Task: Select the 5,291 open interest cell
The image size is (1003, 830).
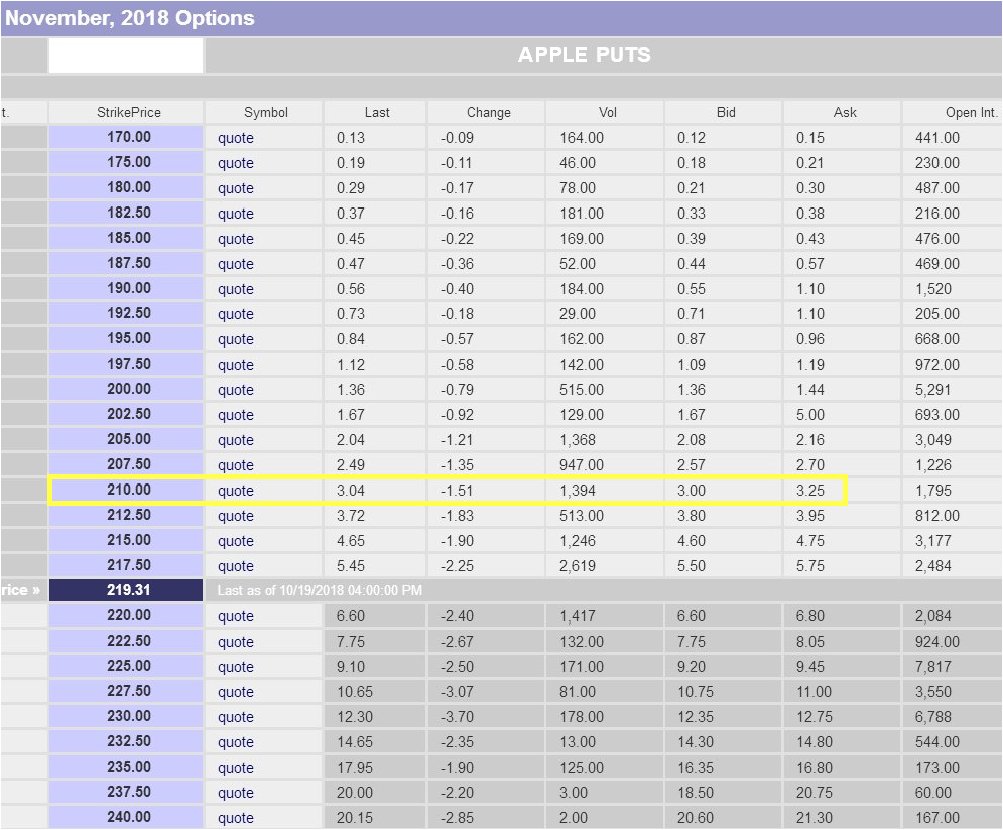Action: (952, 389)
